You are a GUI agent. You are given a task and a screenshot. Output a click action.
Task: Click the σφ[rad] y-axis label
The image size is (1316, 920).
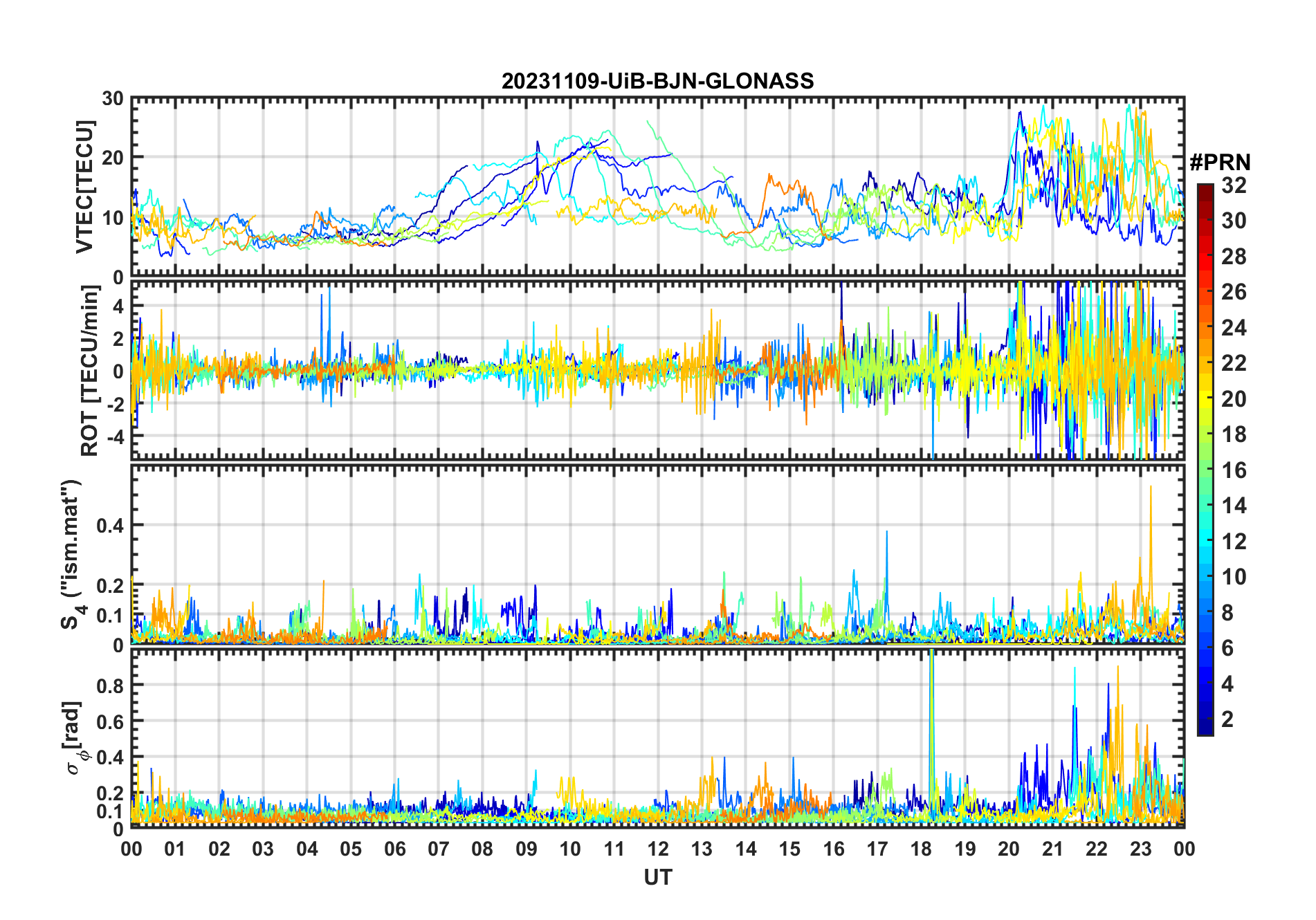pos(74,737)
